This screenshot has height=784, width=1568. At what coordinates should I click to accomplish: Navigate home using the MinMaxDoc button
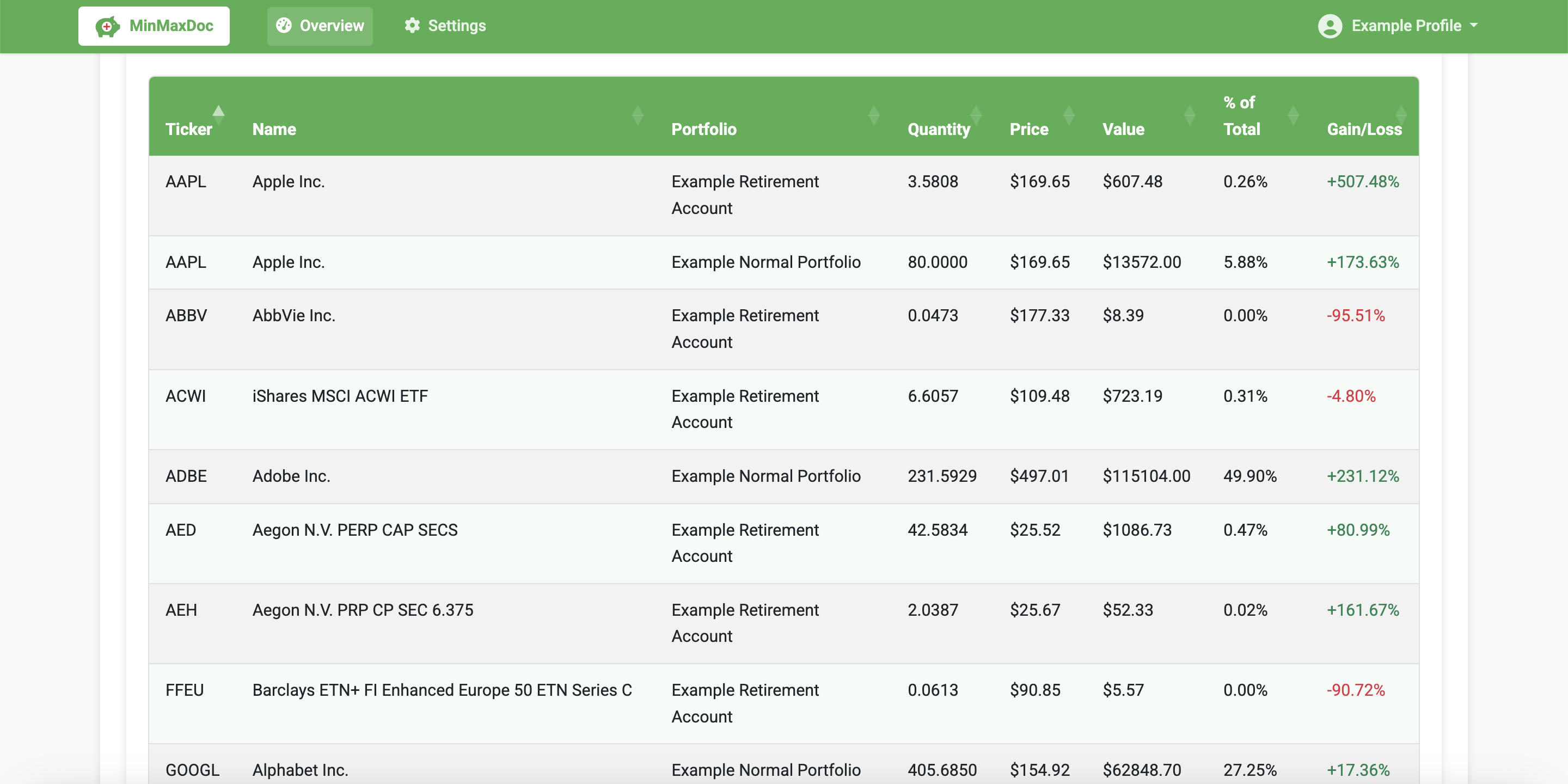point(154,26)
